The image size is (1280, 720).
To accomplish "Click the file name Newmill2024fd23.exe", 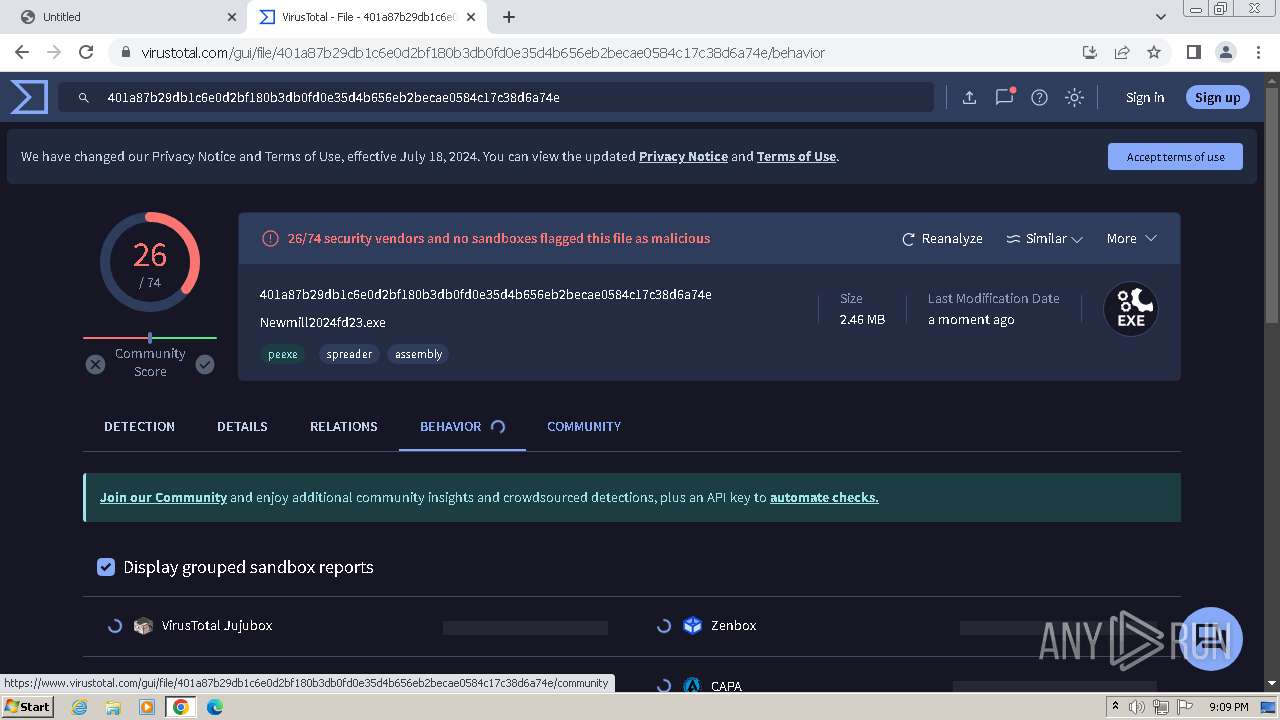I will click(x=322, y=322).
